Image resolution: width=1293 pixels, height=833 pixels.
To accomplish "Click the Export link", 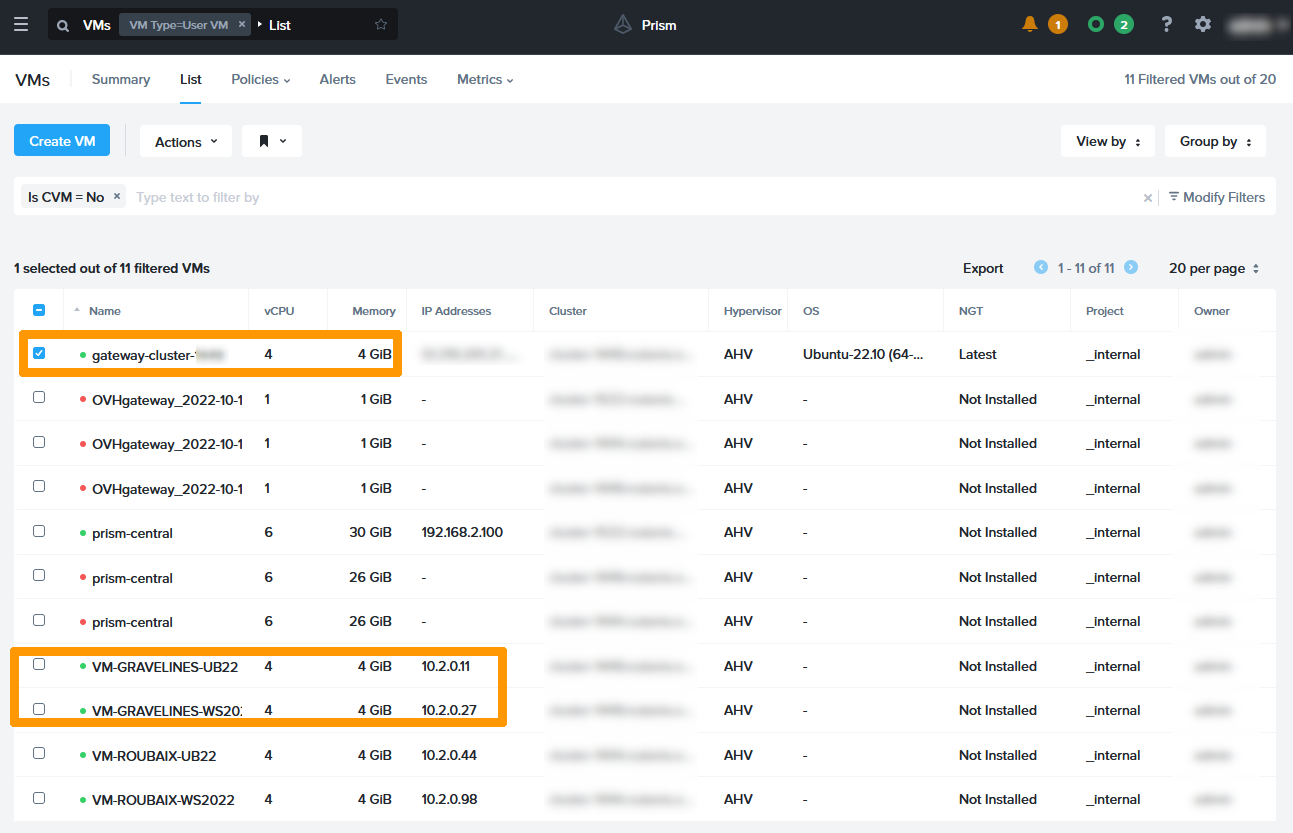I will point(983,268).
